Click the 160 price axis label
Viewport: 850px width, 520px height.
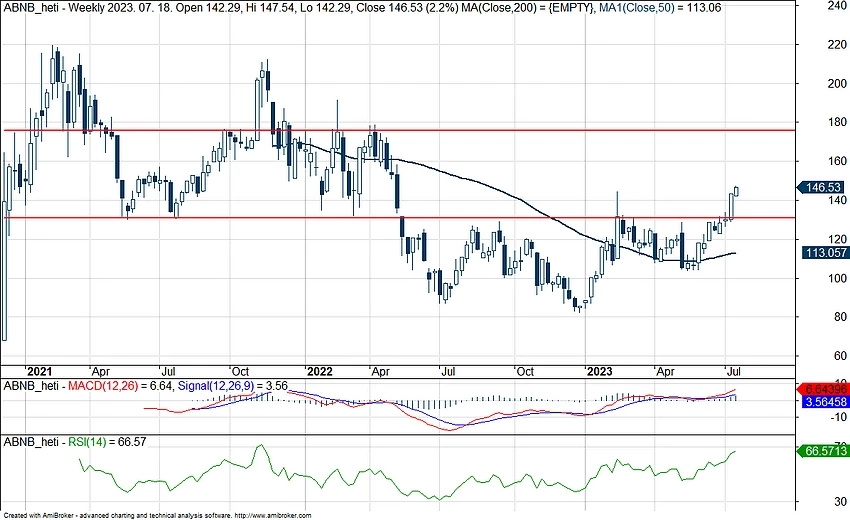tap(838, 161)
